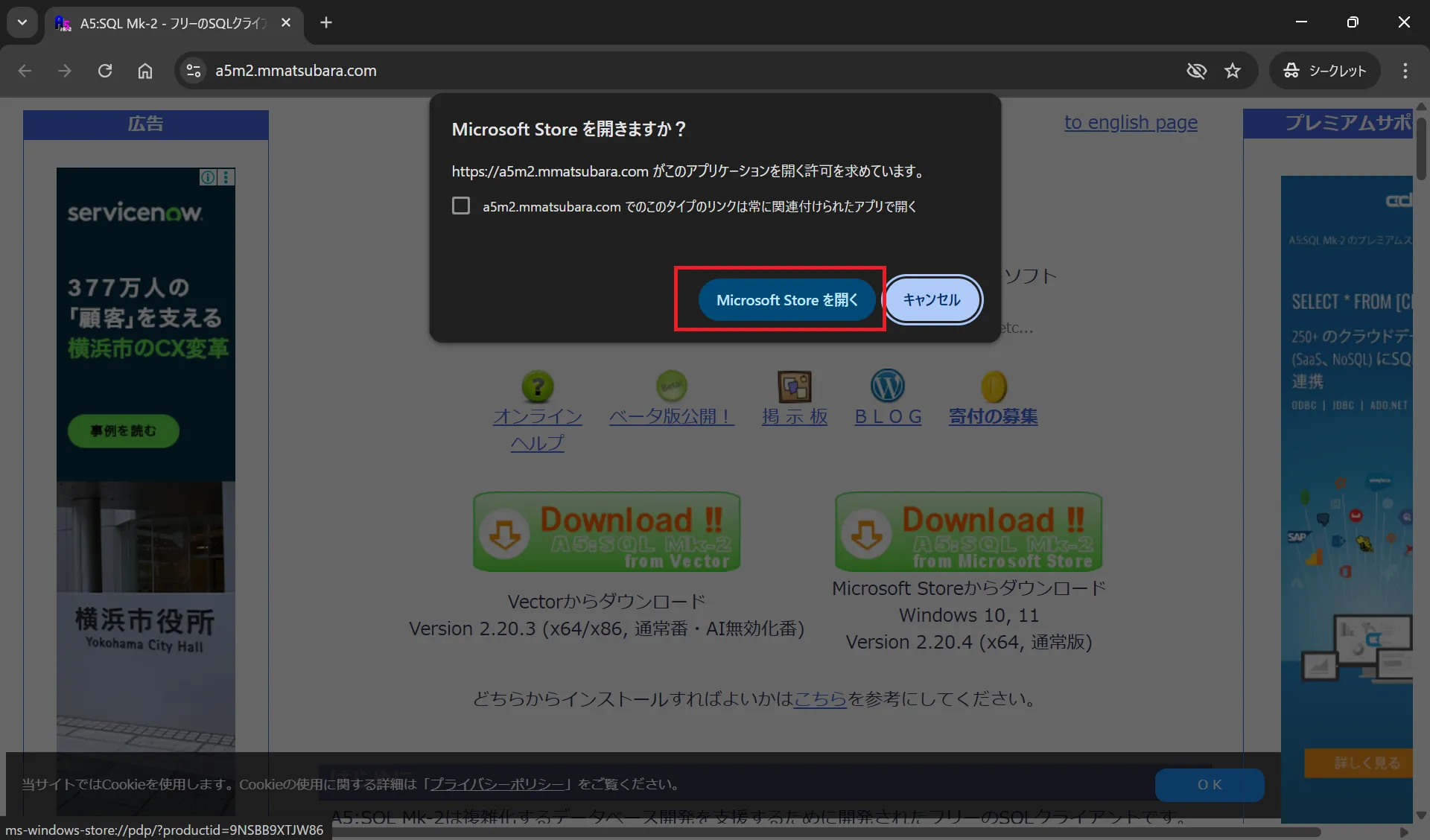The height and width of the screenshot is (840, 1430).
Task: Open the こちら installation guide link
Action: click(820, 699)
